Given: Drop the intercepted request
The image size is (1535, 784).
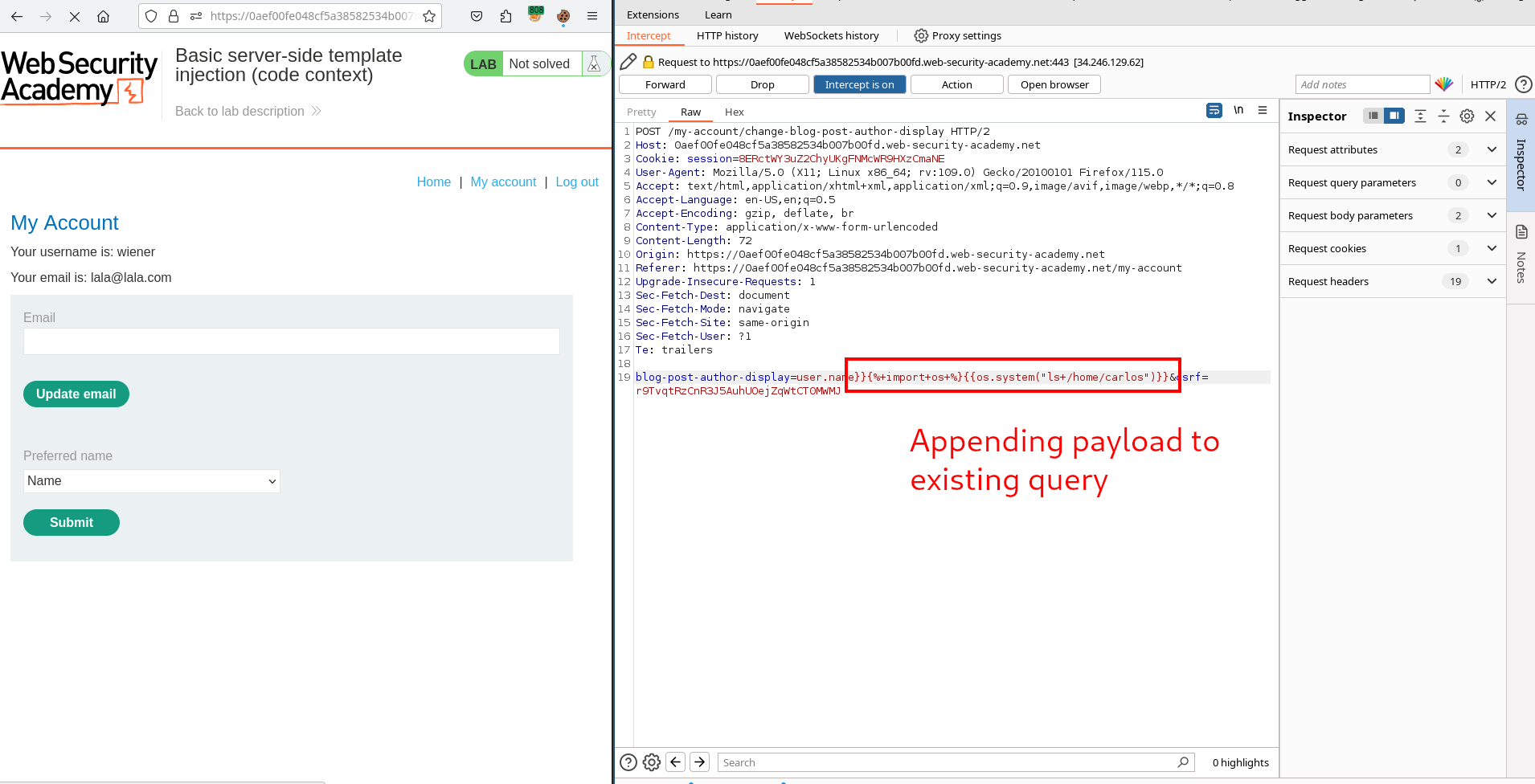Looking at the screenshot, I should pos(763,84).
